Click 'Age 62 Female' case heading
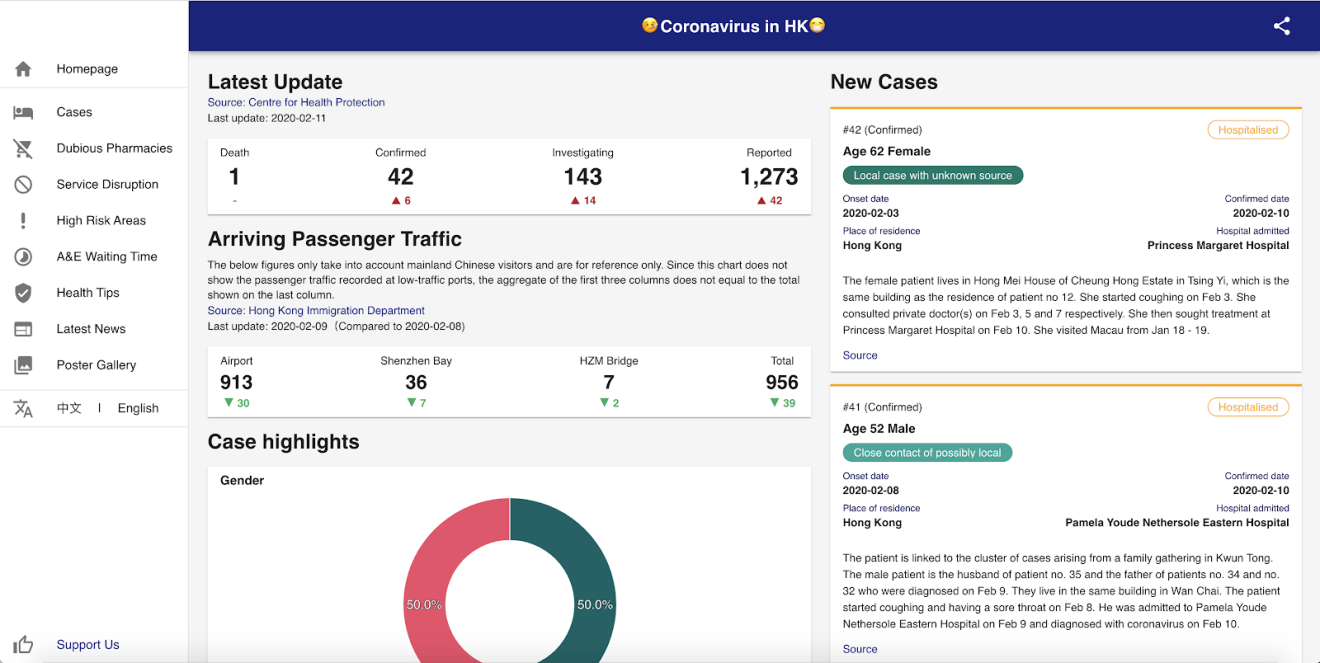Image resolution: width=1320 pixels, height=663 pixels. click(x=887, y=152)
